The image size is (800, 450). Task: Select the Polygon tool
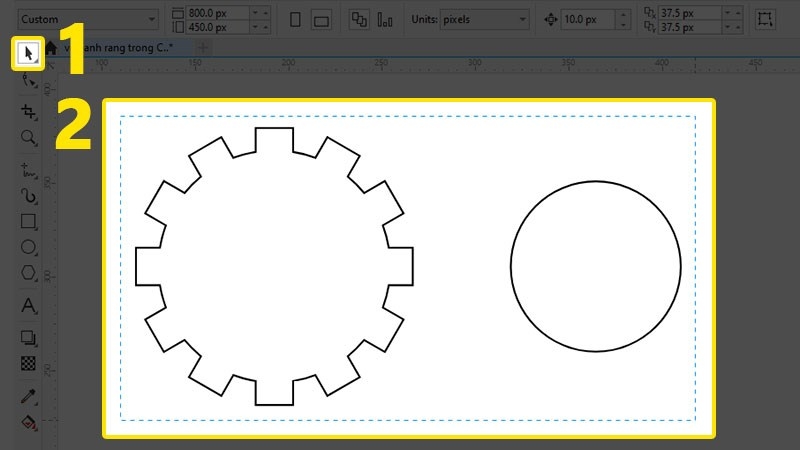coord(29,273)
